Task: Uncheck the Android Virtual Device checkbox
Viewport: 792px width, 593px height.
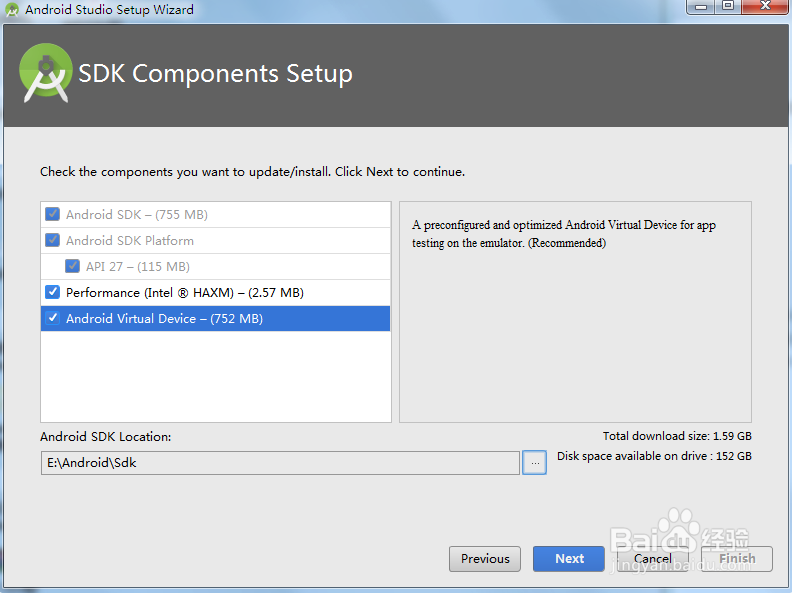Action: pyautogui.click(x=53, y=318)
